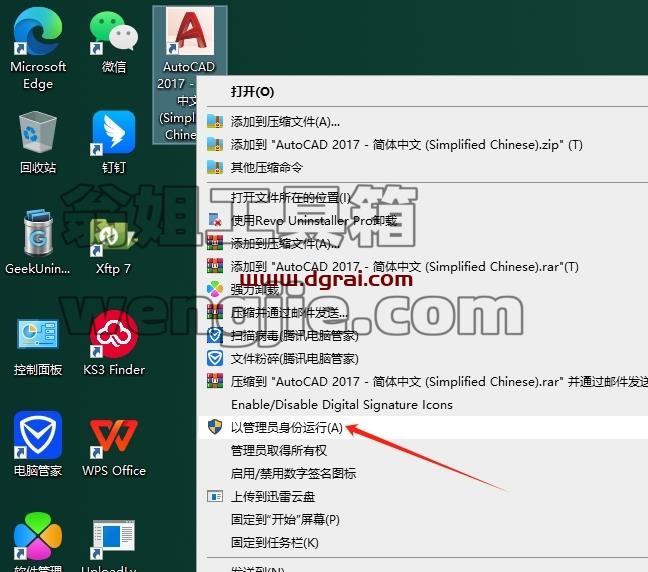Viewport: 648px width, 572px height.
Task: Choose 打开文件所在的位置(I) menu entry
Action: [422, 198]
